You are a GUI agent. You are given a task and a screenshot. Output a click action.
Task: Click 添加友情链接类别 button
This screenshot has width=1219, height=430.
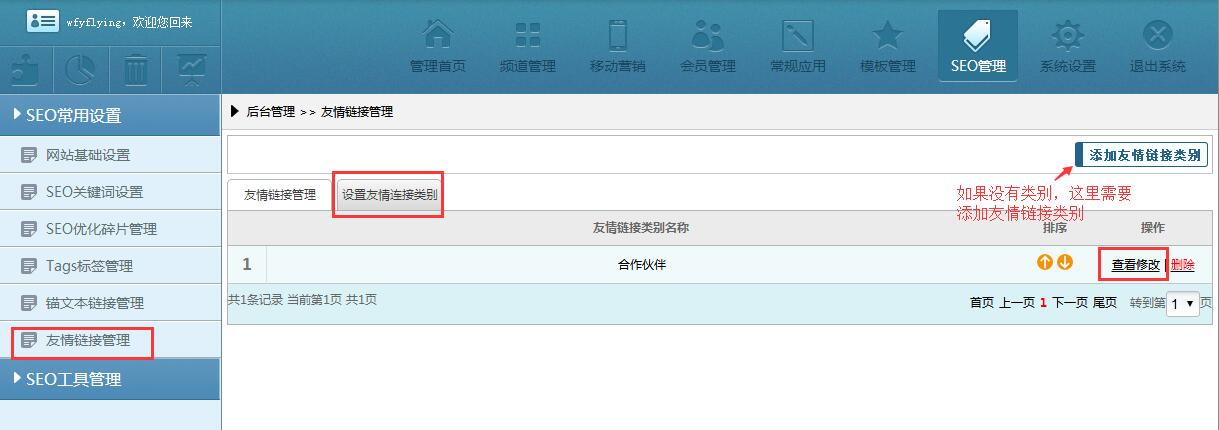click(x=1143, y=155)
